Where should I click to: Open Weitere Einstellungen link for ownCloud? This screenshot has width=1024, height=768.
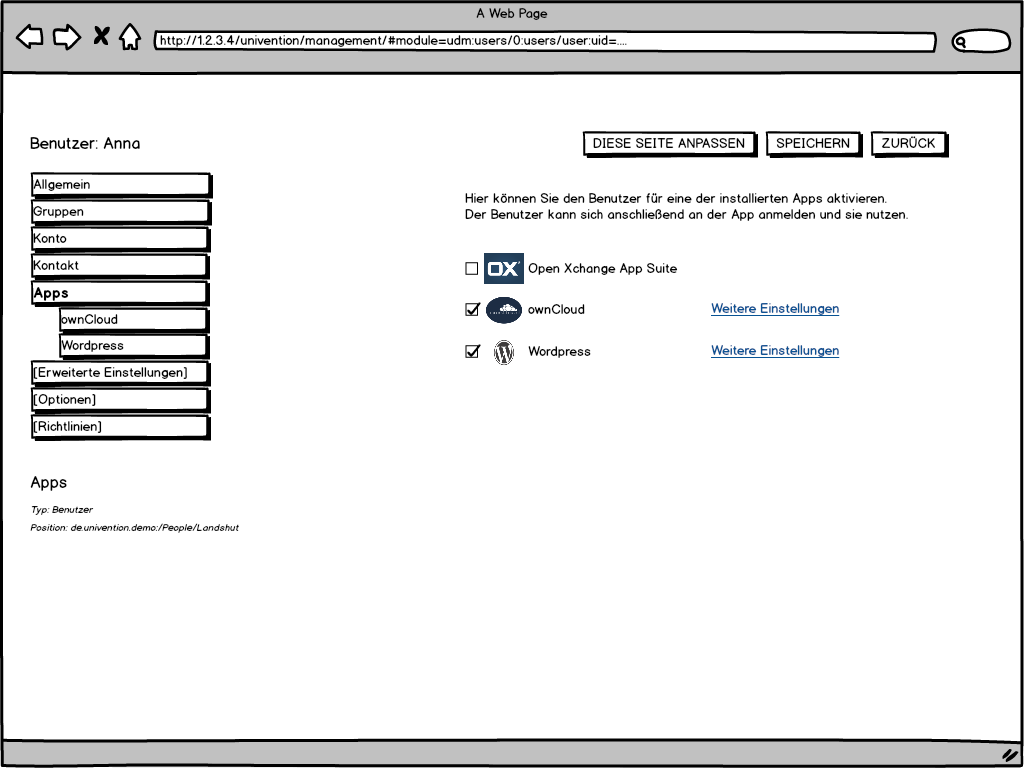(774, 309)
